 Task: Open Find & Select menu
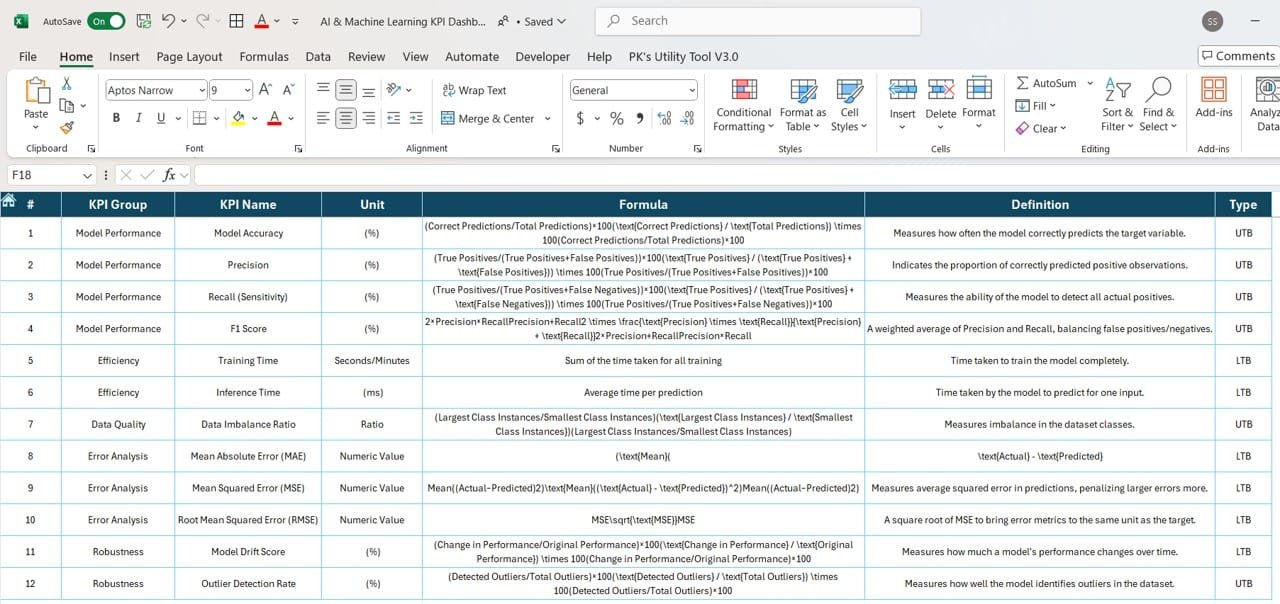tap(1159, 105)
